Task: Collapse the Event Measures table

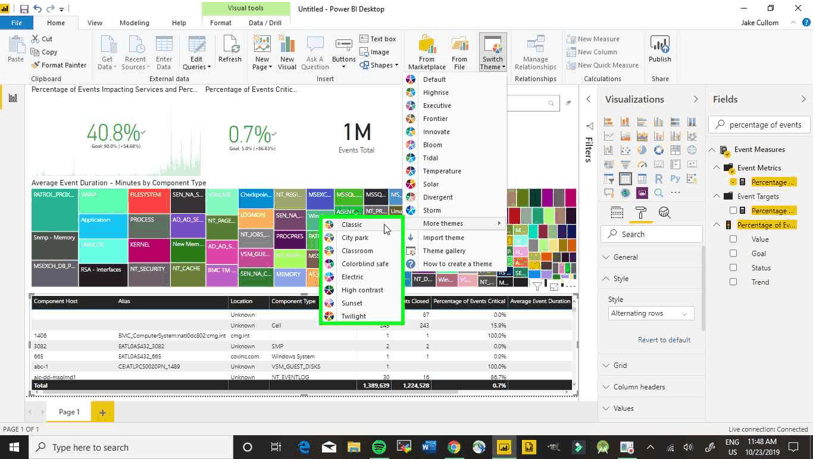Action: point(712,150)
